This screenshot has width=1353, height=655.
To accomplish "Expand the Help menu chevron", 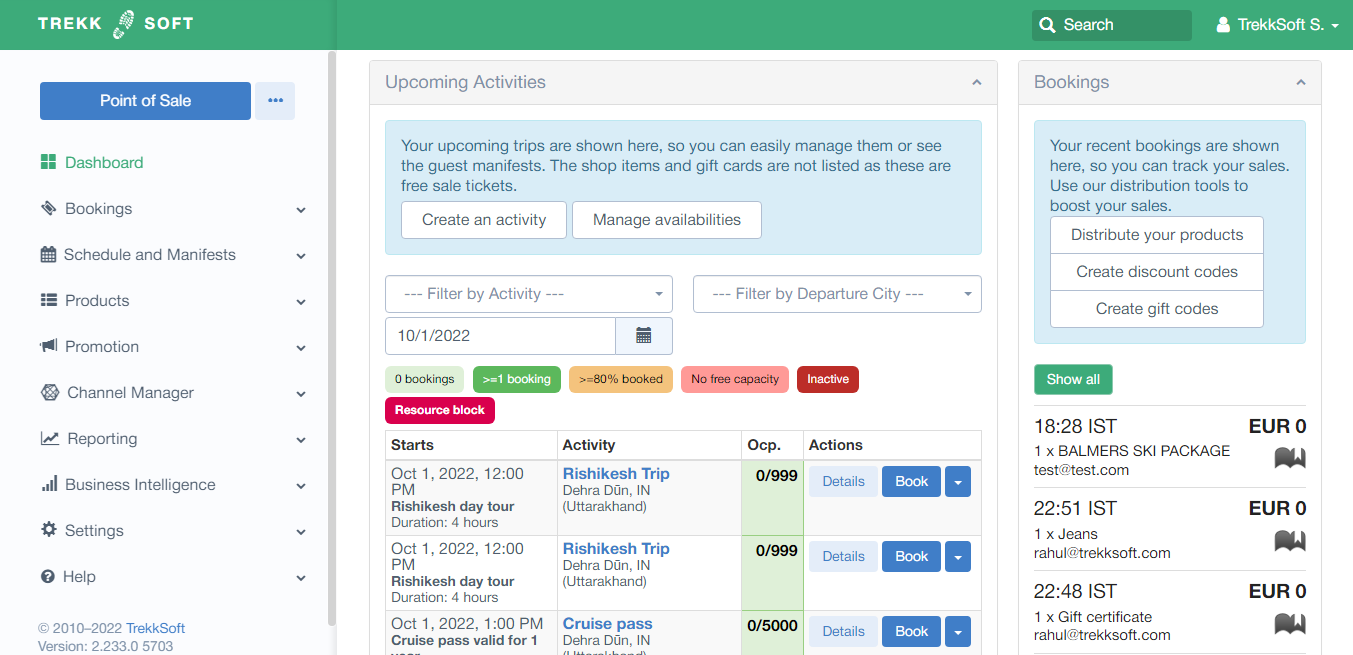I will click(301, 578).
